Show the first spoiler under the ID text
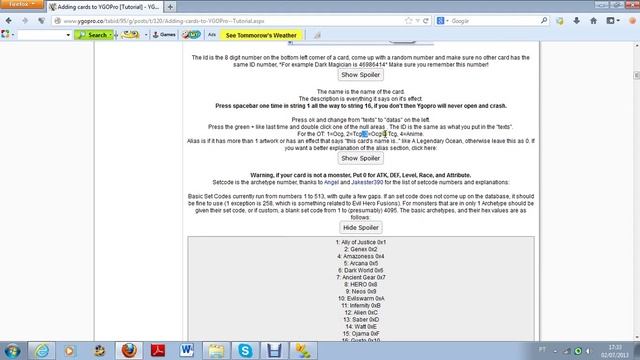640x360 pixels. (360, 75)
